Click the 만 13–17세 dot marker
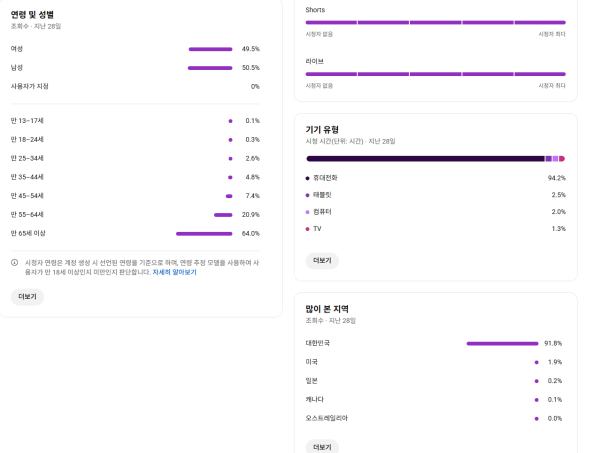Screen dimensions: 600x453 (x=230, y=121)
